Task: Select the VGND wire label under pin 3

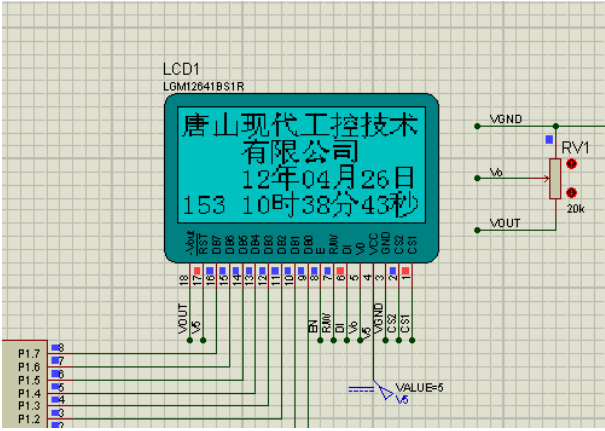Action: point(379,318)
